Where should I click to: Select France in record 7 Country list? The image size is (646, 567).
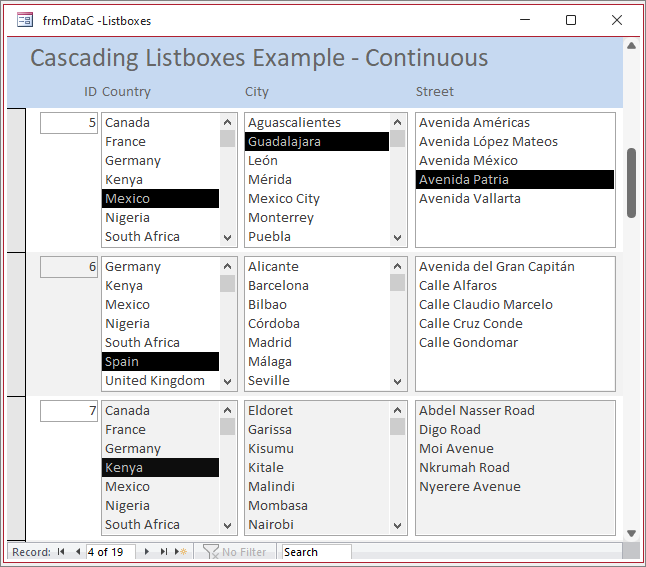160,429
